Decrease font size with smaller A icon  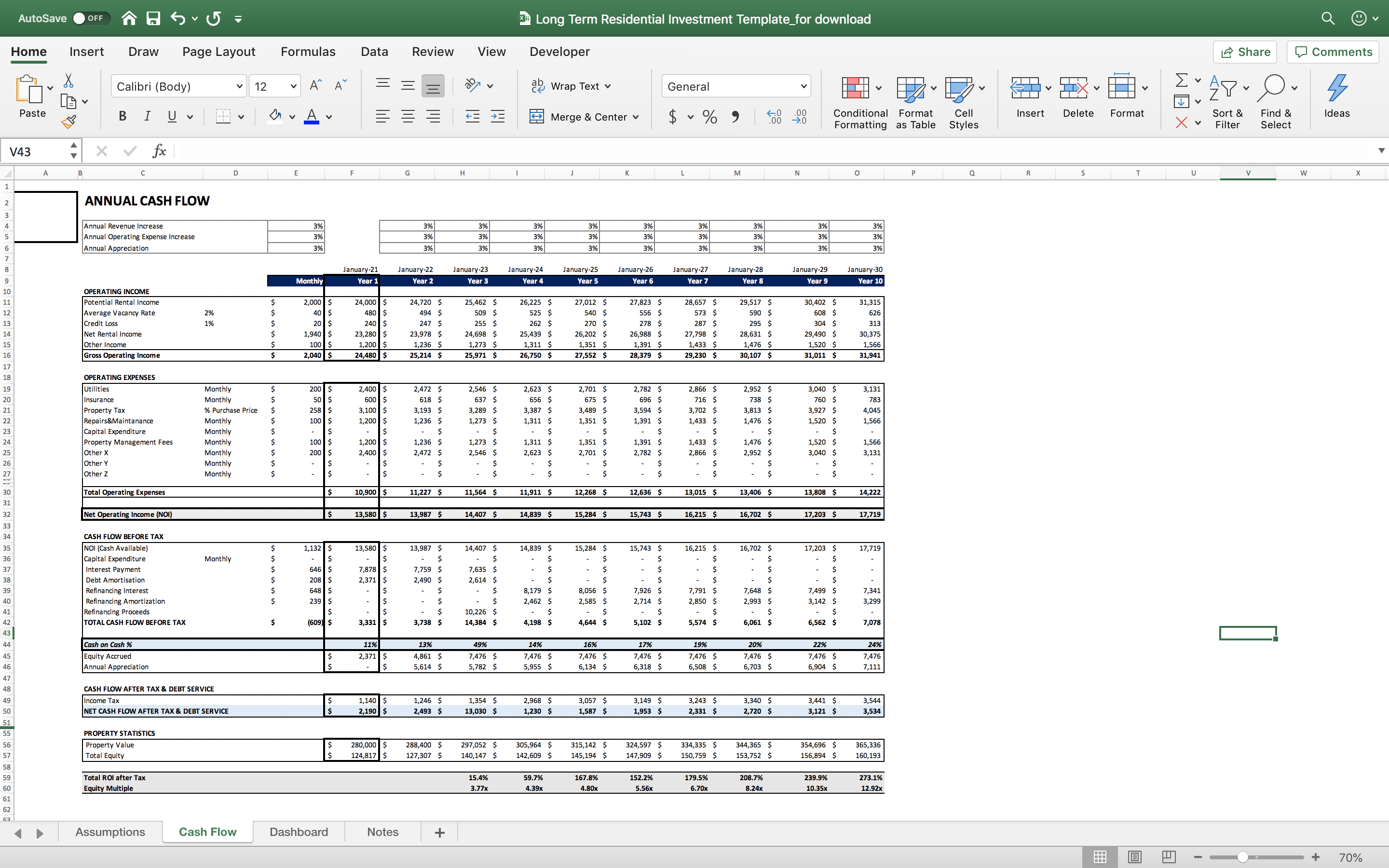point(340,85)
